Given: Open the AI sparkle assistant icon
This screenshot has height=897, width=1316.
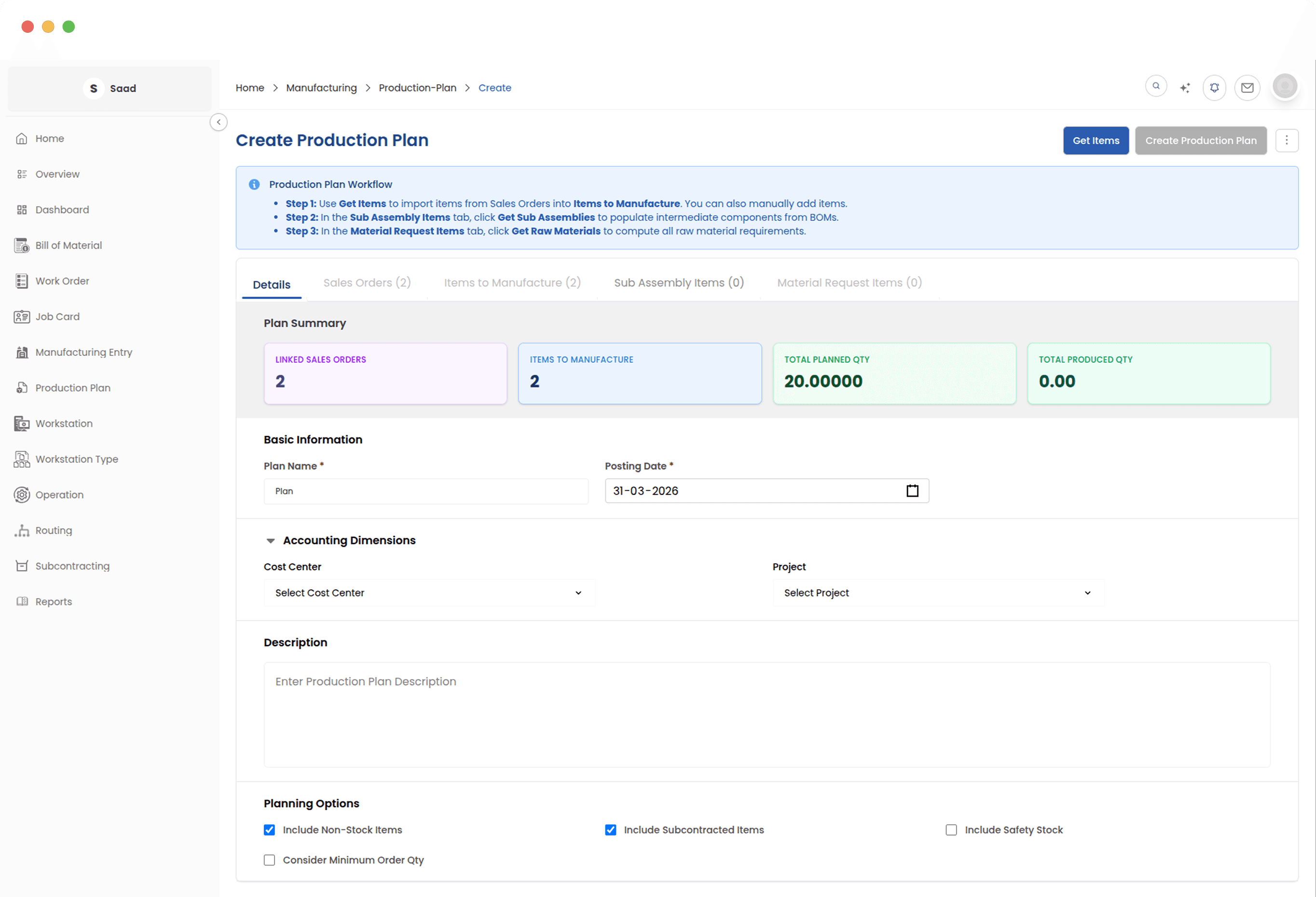Looking at the screenshot, I should click(1185, 88).
